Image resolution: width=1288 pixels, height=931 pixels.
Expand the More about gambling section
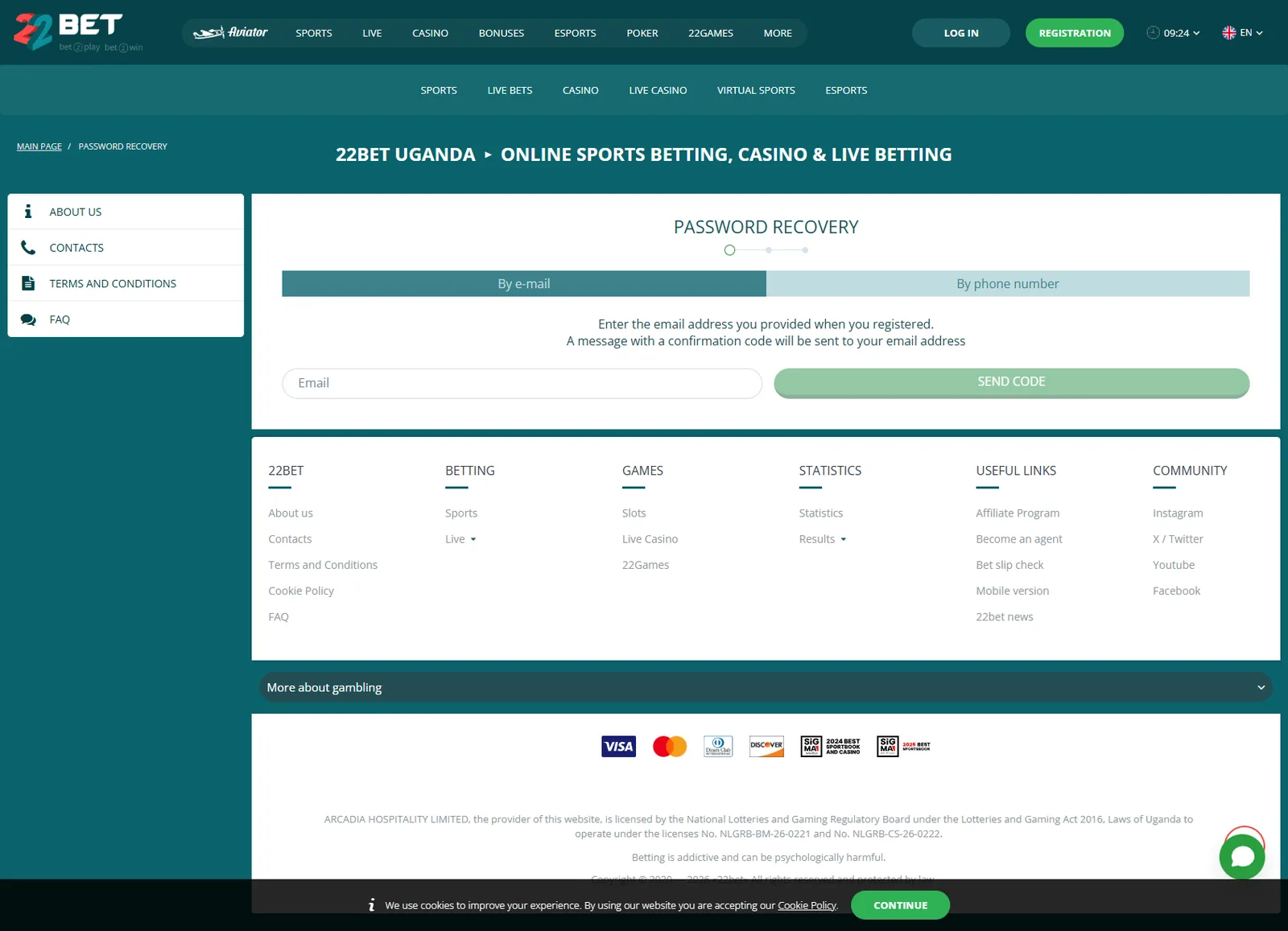click(766, 687)
